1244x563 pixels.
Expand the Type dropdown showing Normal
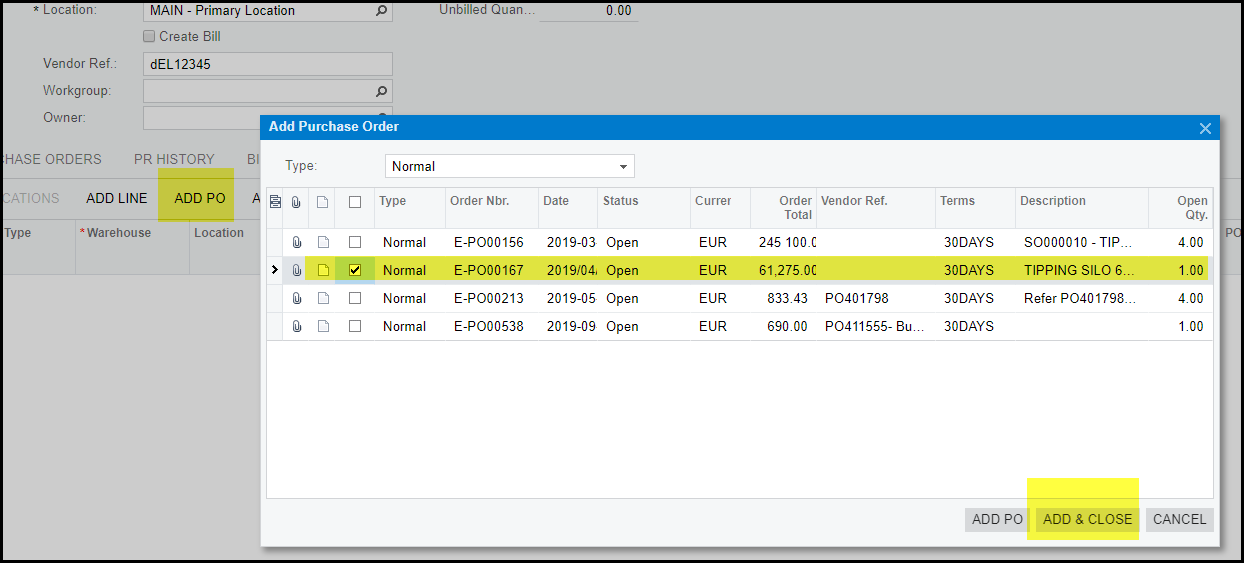coord(623,166)
